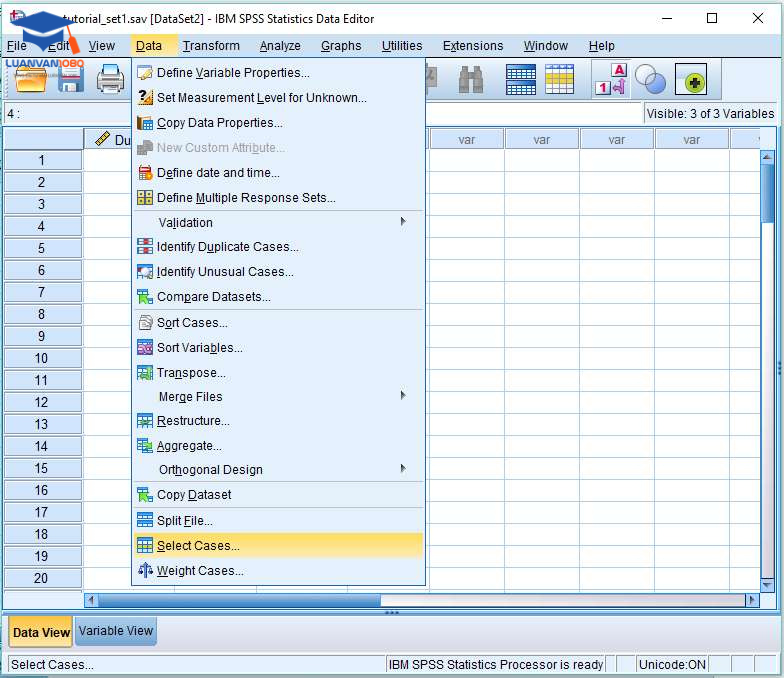Minimize the SPSS Data Editor window

tap(666, 18)
